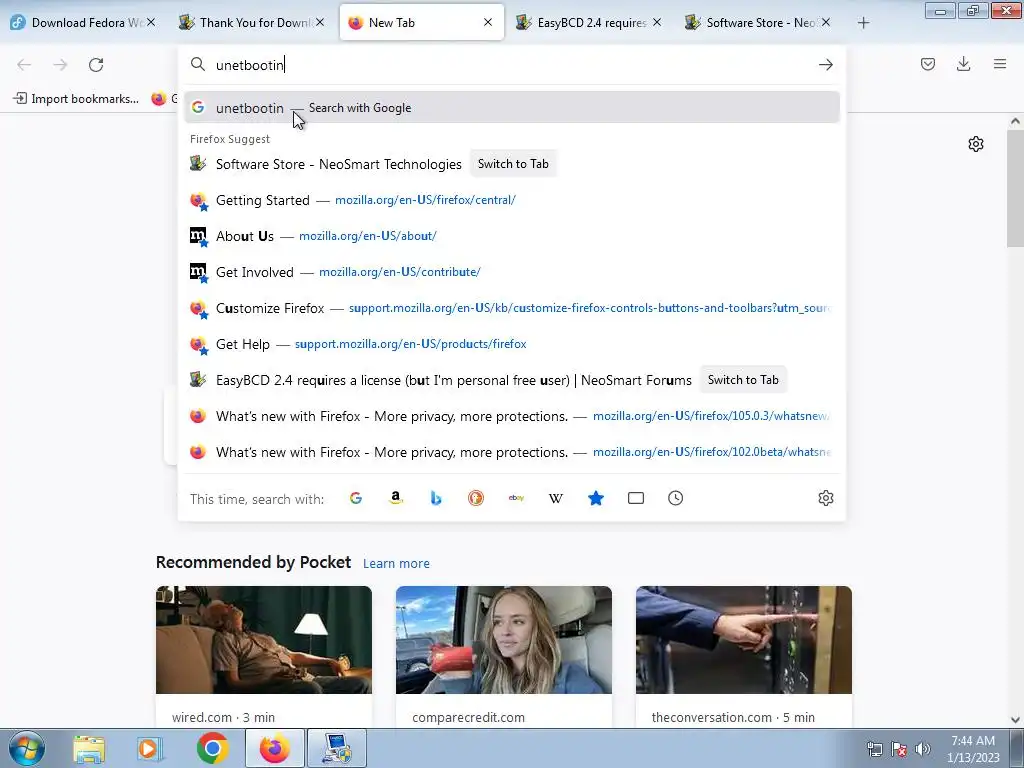Search this time with eBay icon
Image resolution: width=1024 pixels, height=768 pixels.
pyautogui.click(x=516, y=498)
